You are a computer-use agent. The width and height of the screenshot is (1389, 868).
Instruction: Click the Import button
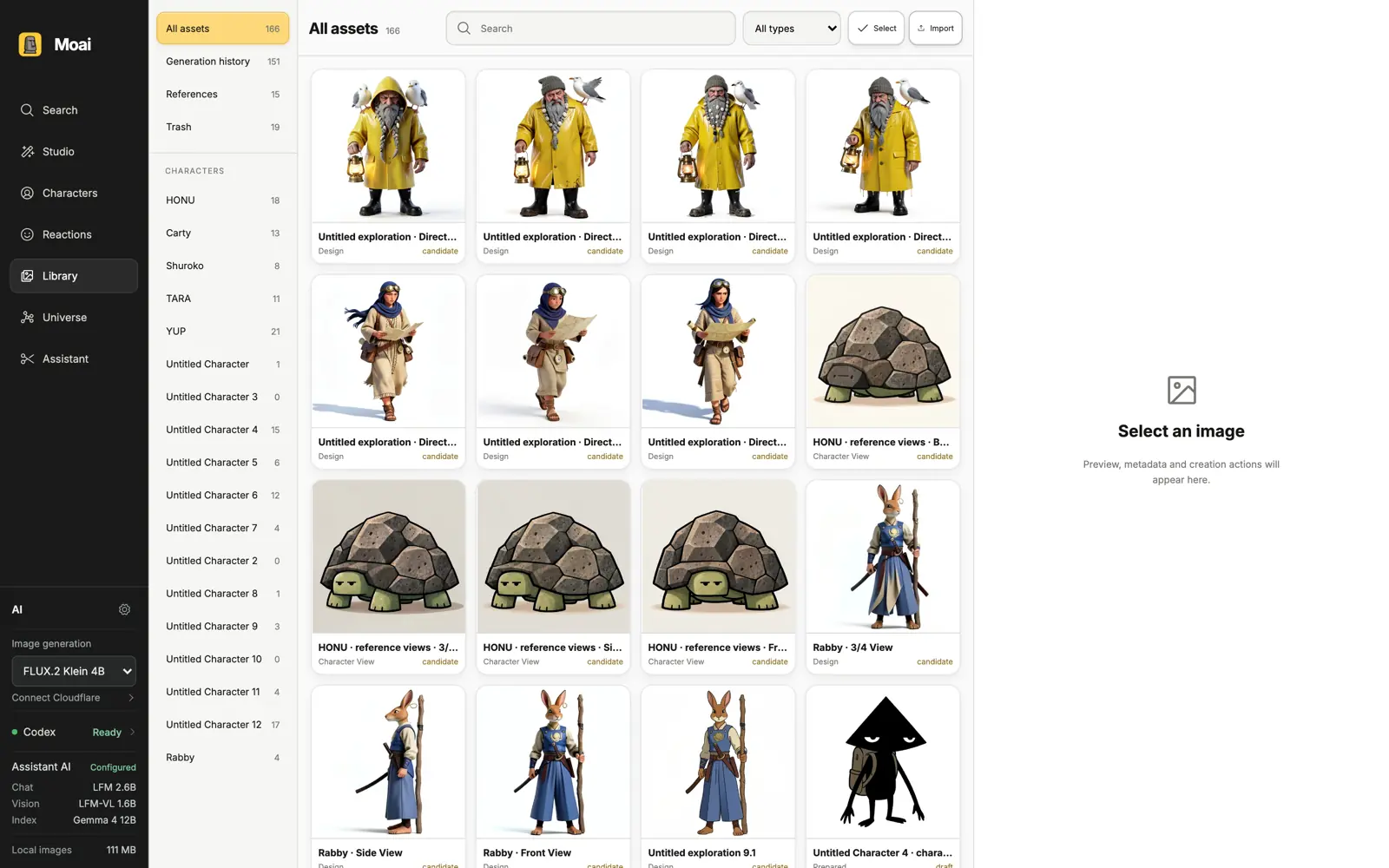tap(935, 29)
